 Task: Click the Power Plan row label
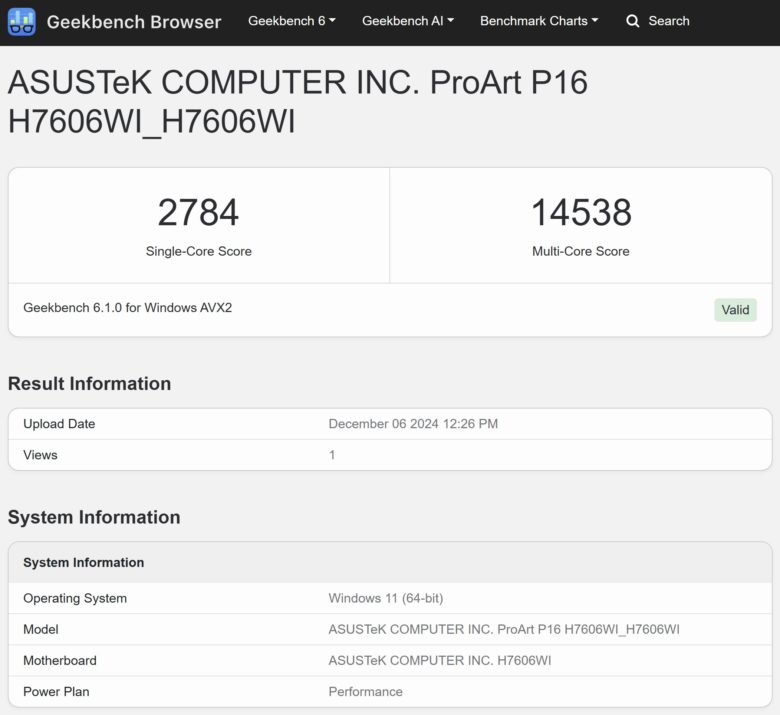56,692
